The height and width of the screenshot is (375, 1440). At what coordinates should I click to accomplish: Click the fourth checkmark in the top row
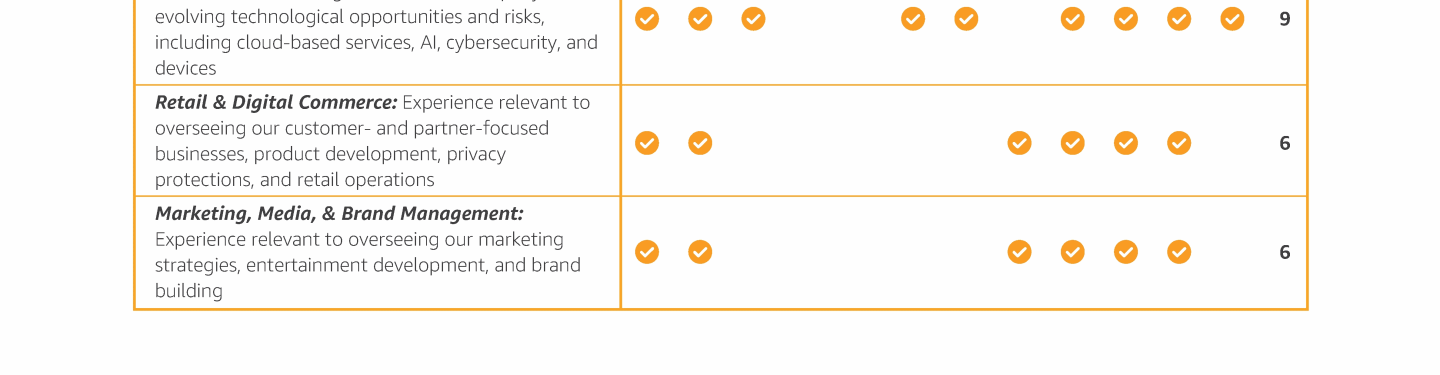click(913, 19)
